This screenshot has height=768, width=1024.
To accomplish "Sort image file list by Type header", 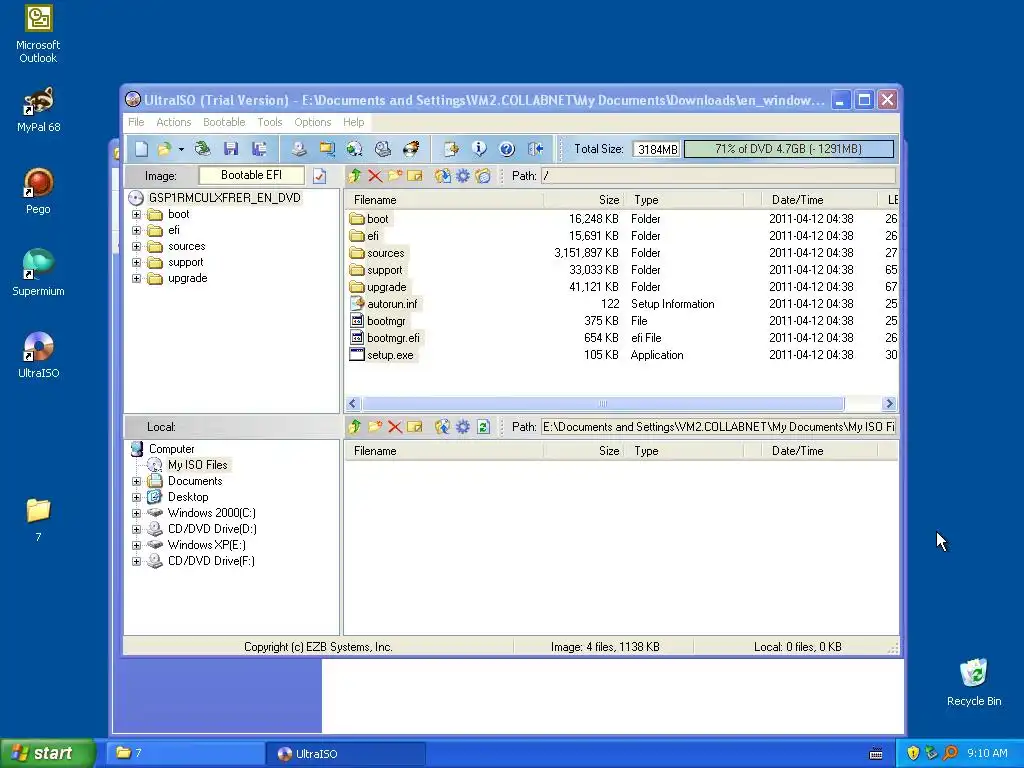I will 684,200.
